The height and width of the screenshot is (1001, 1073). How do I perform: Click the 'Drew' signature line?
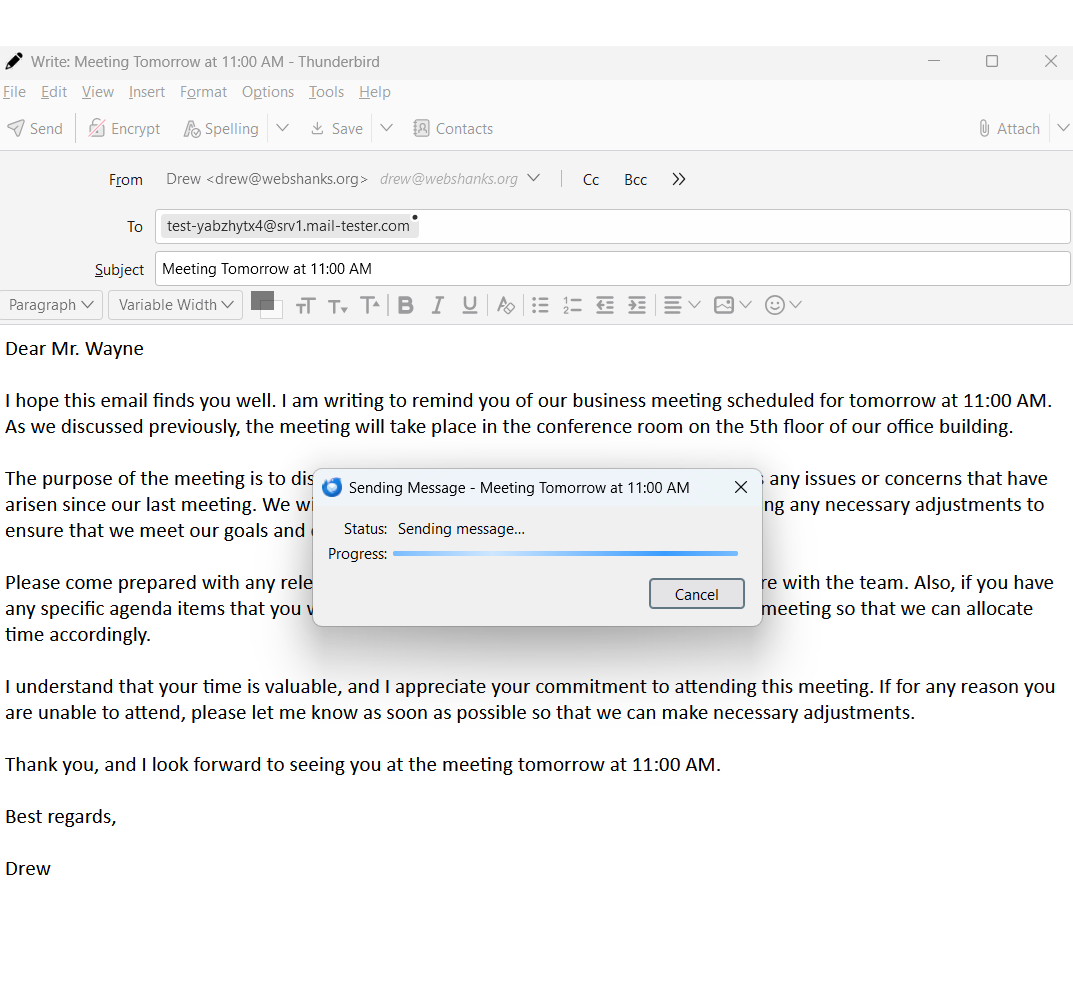[x=28, y=869]
